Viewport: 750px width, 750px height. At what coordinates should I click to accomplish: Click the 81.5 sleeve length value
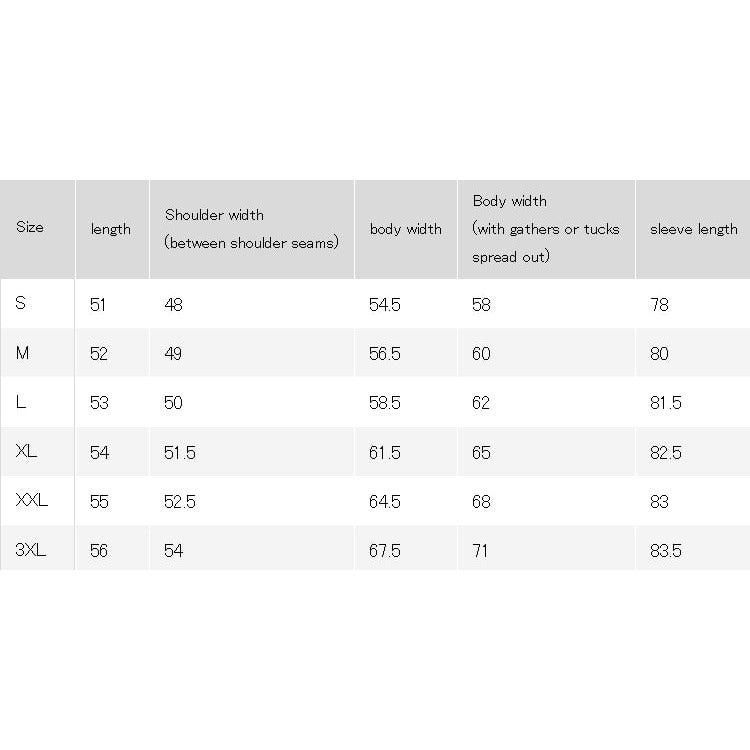click(665, 403)
